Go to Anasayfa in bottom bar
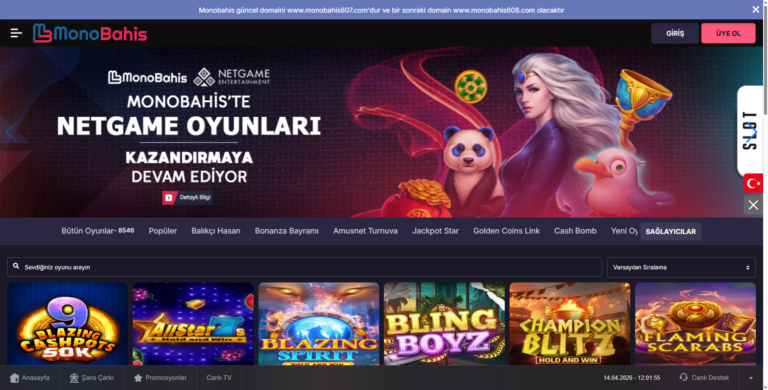Image resolution: width=768 pixels, height=390 pixels. (x=30, y=378)
